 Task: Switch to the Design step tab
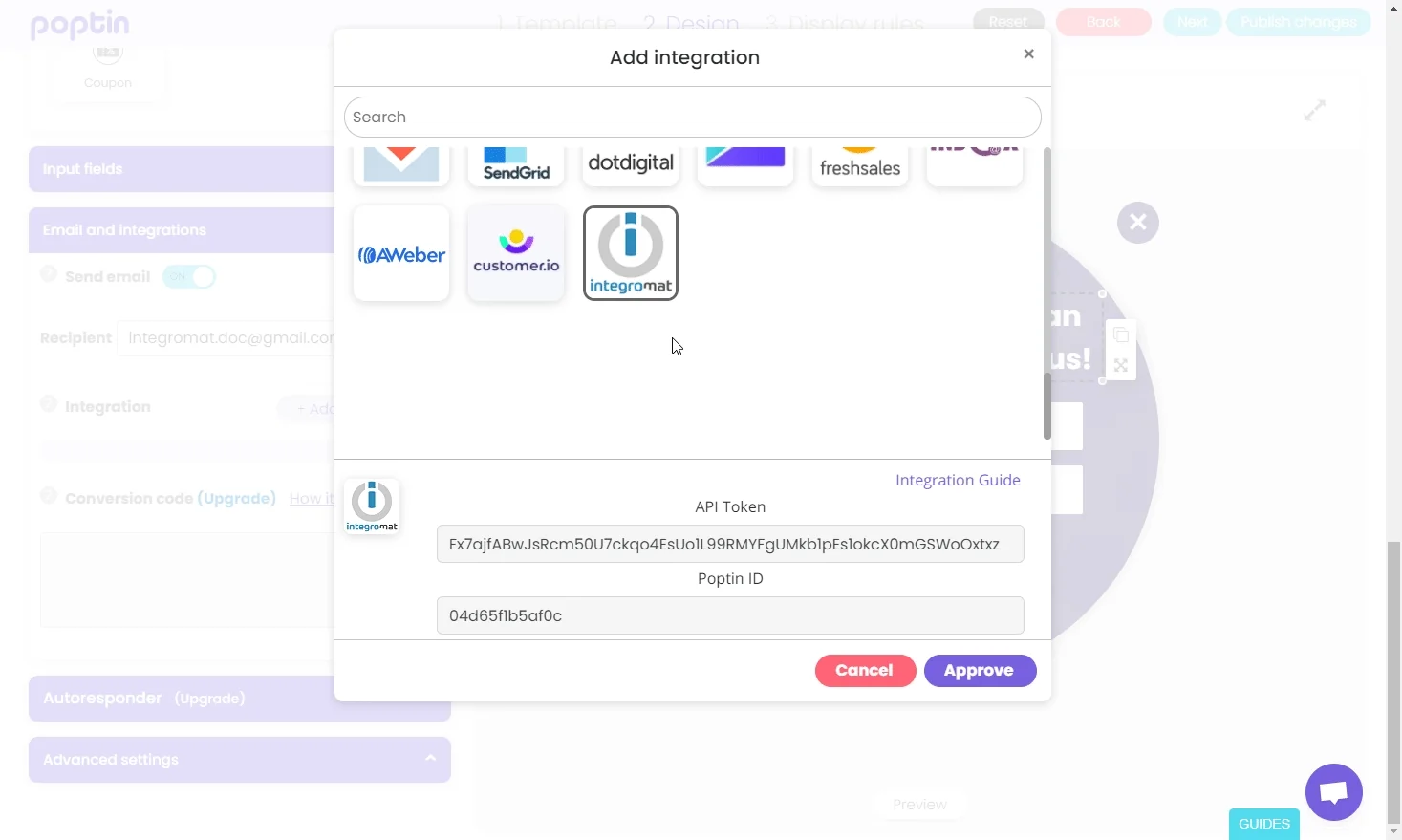click(691, 23)
